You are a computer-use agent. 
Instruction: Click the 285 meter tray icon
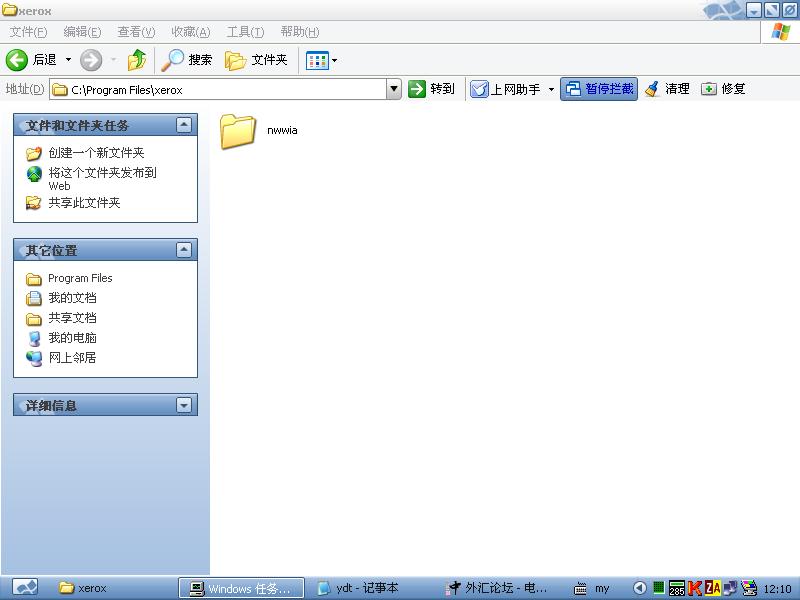pos(677,588)
